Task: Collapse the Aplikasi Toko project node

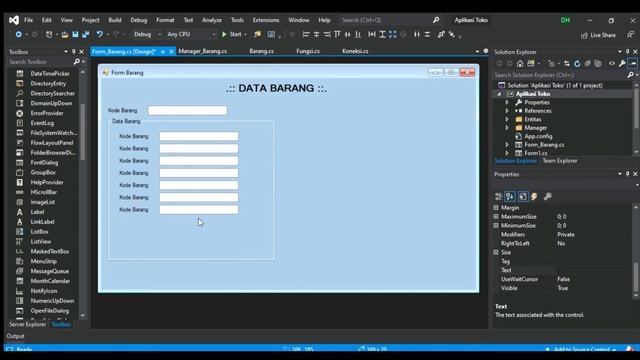Action: click(x=499, y=94)
